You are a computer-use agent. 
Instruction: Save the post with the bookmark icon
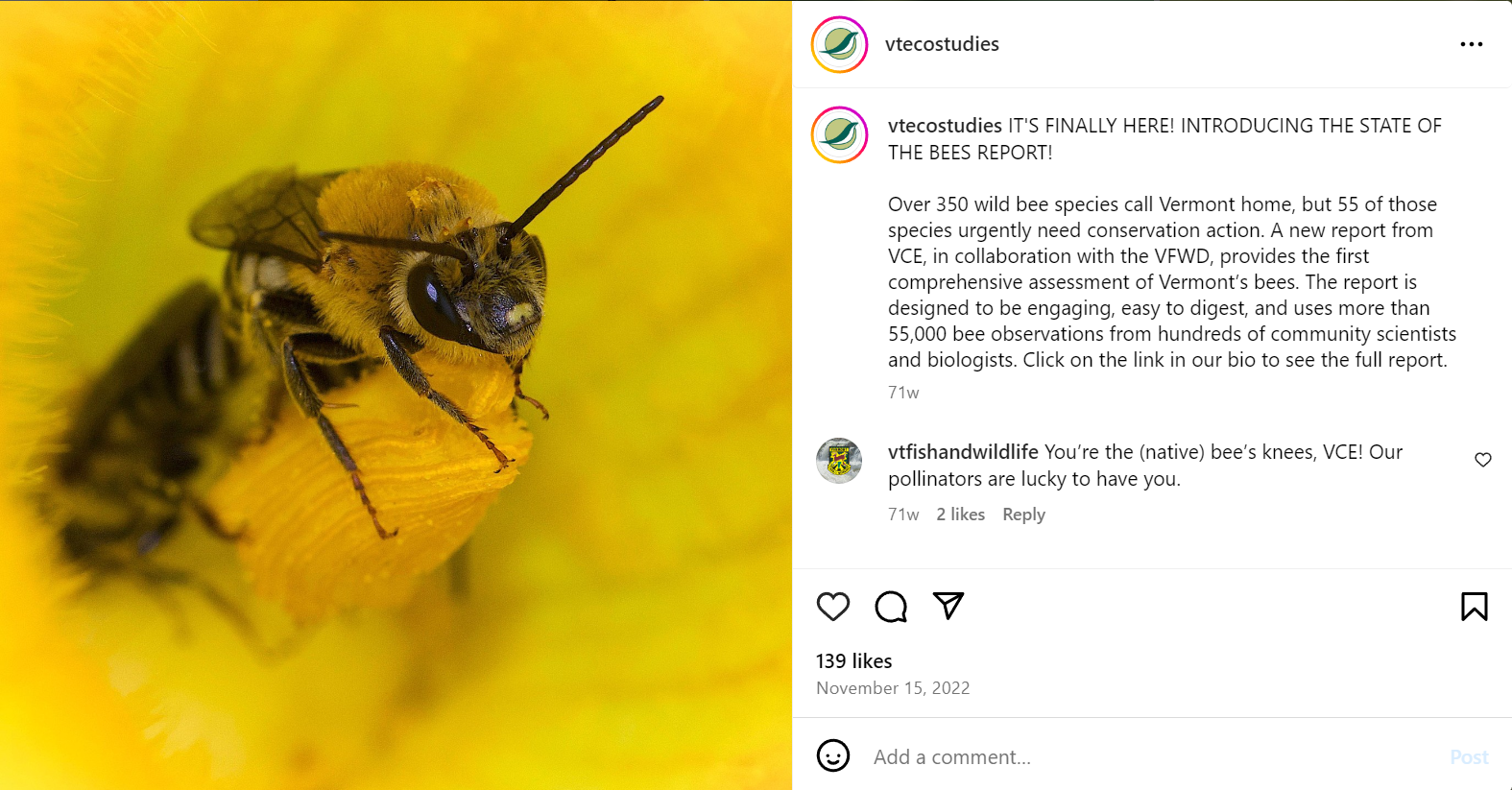(1474, 607)
